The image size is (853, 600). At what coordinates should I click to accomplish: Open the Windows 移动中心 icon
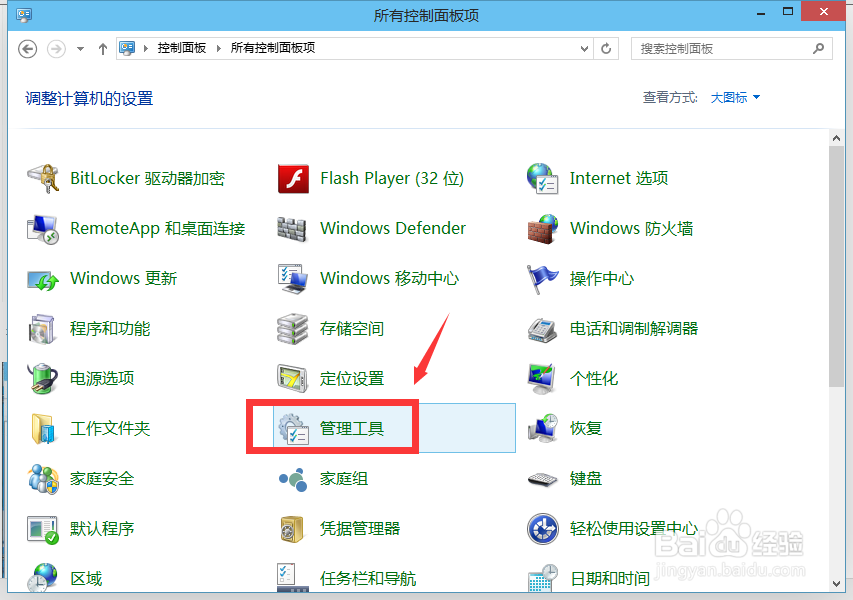[x=293, y=279]
